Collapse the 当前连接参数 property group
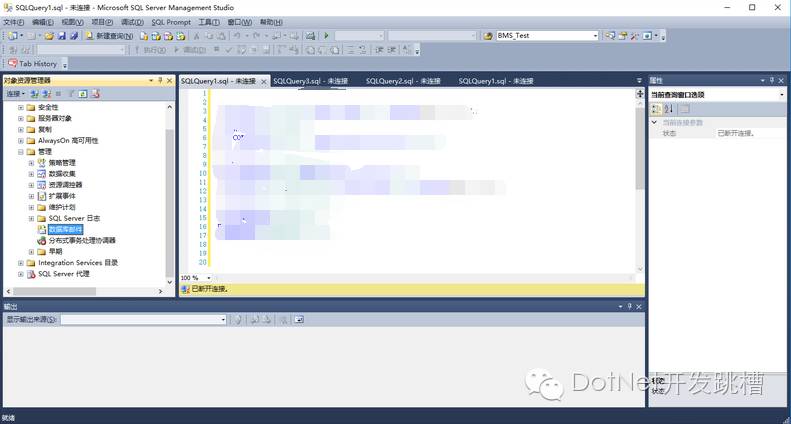 click(654, 123)
